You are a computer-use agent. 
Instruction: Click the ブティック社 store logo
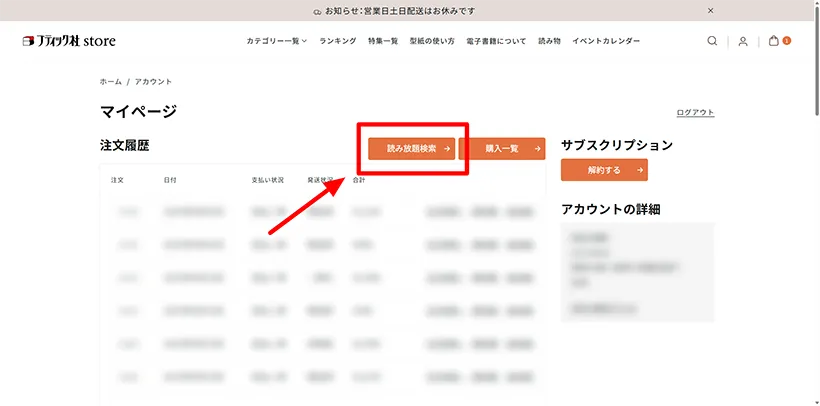click(69, 41)
